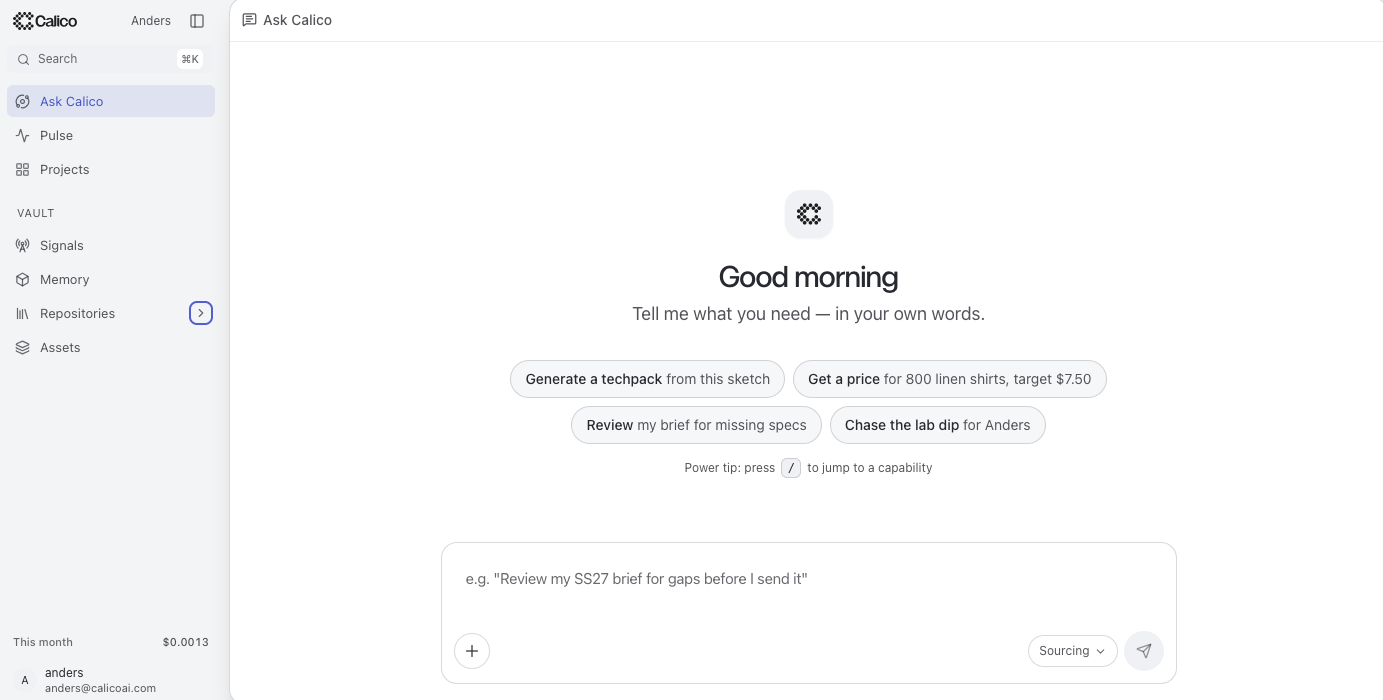Open the Anders workspace switcher
The image size is (1383, 700).
coord(151,21)
